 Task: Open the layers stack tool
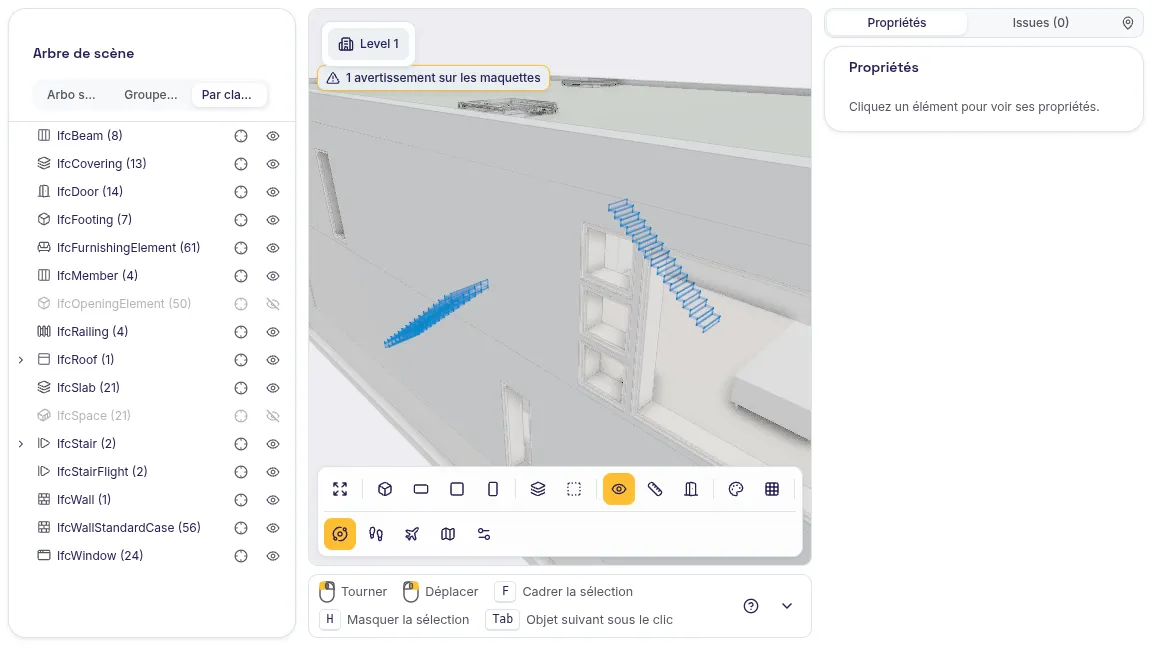[538, 489]
